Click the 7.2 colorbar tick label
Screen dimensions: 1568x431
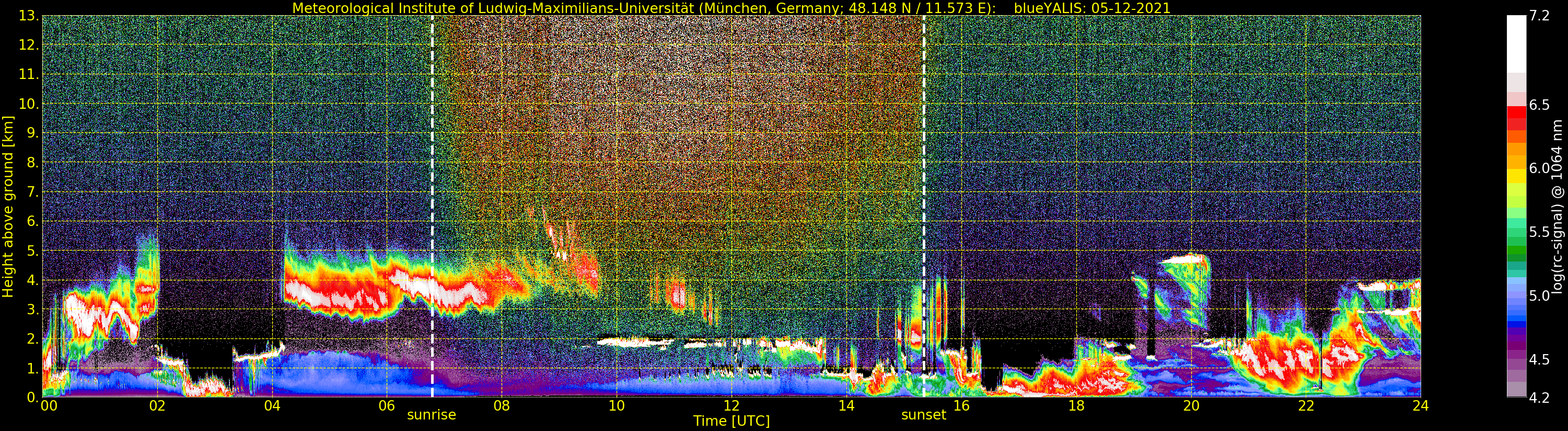[x=1539, y=16]
